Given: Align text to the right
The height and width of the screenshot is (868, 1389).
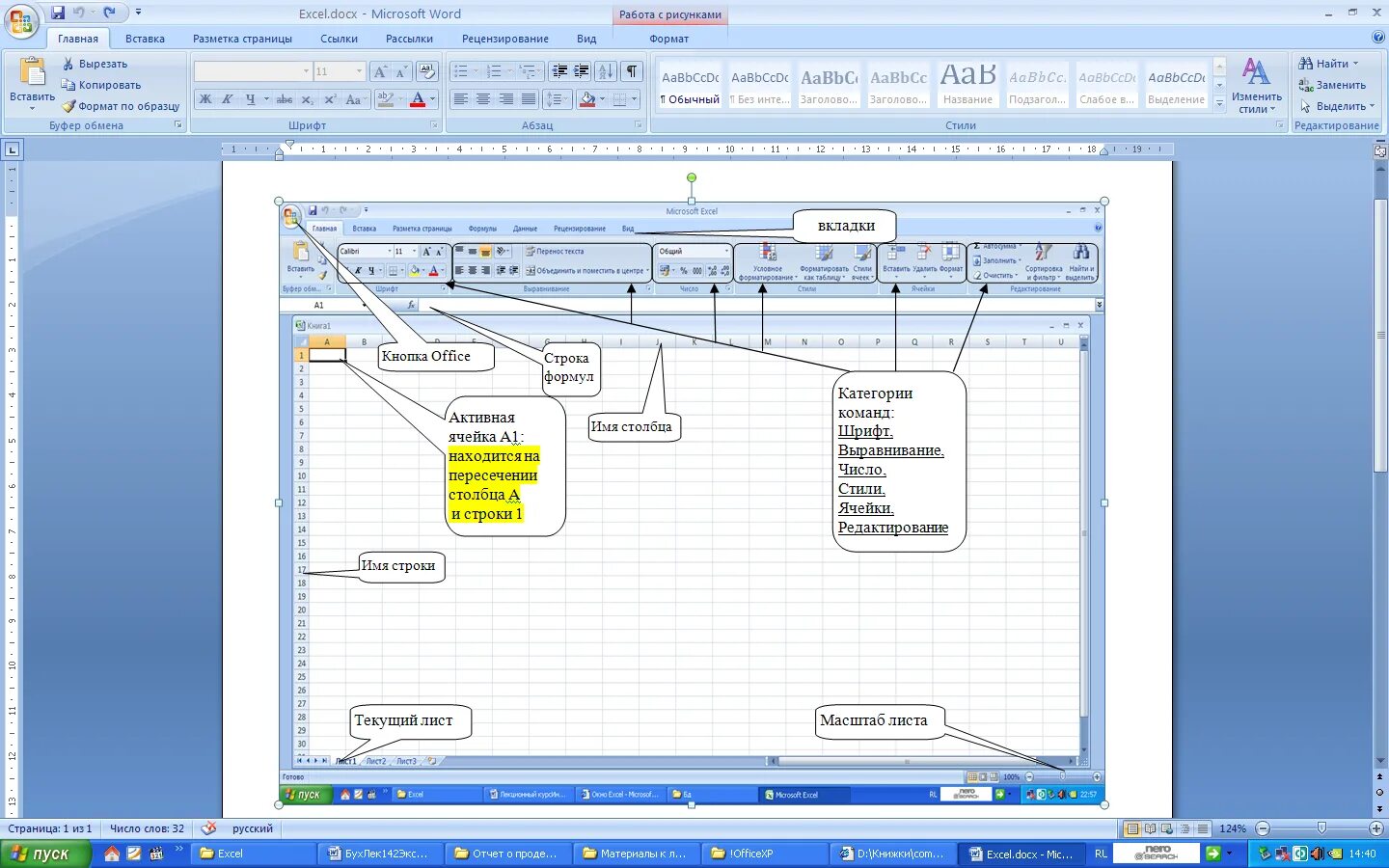Looking at the screenshot, I should tap(505, 99).
